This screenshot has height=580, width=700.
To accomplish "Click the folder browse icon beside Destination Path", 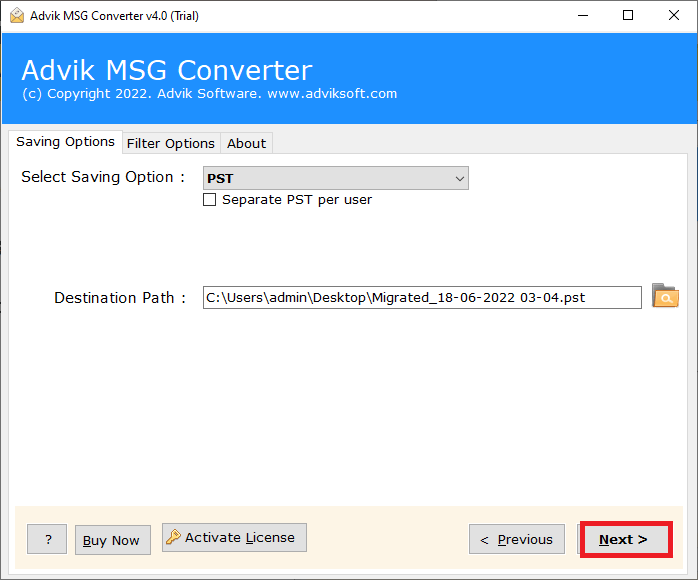I will pyautogui.click(x=665, y=296).
